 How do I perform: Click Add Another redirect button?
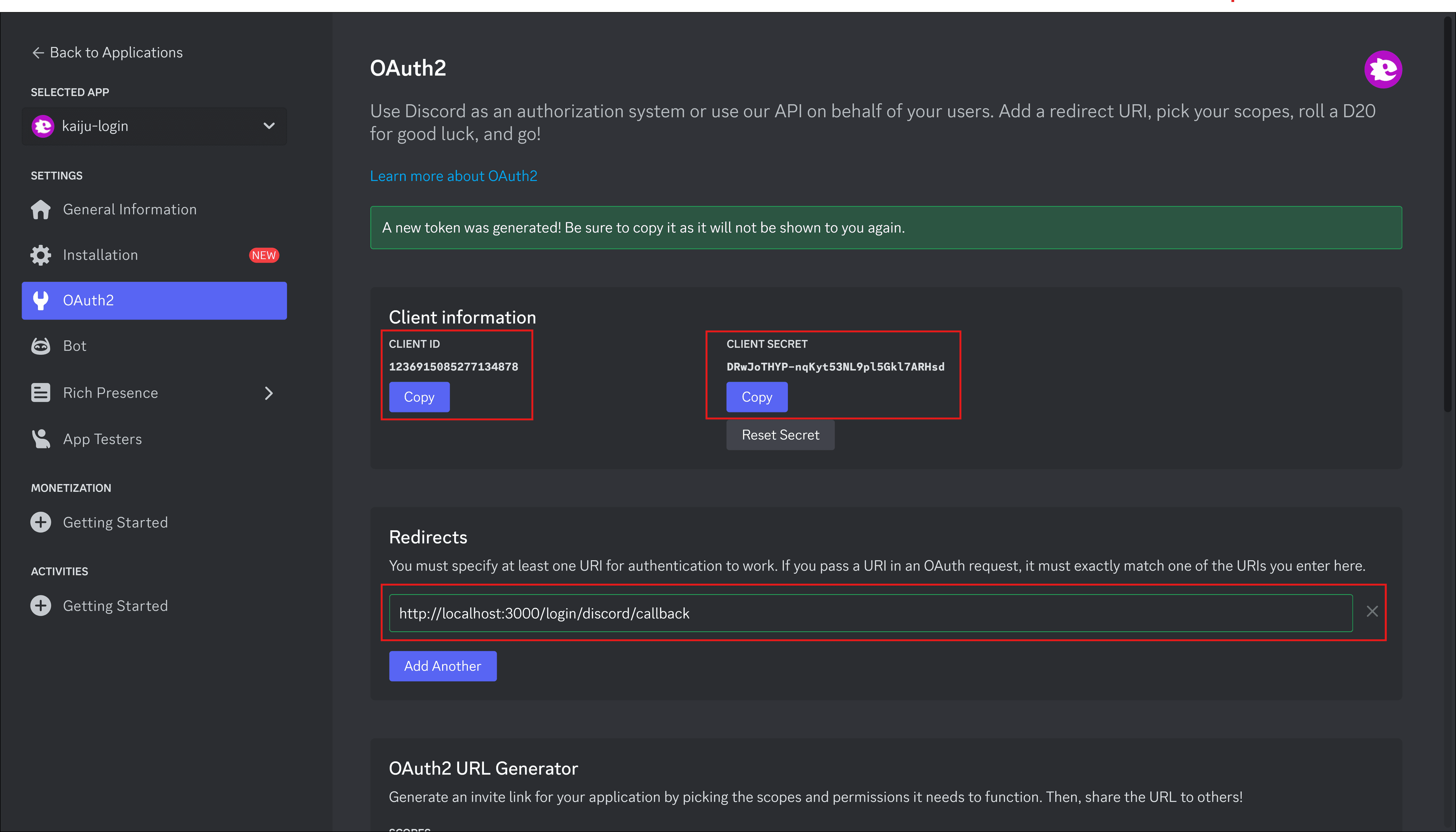pos(442,666)
